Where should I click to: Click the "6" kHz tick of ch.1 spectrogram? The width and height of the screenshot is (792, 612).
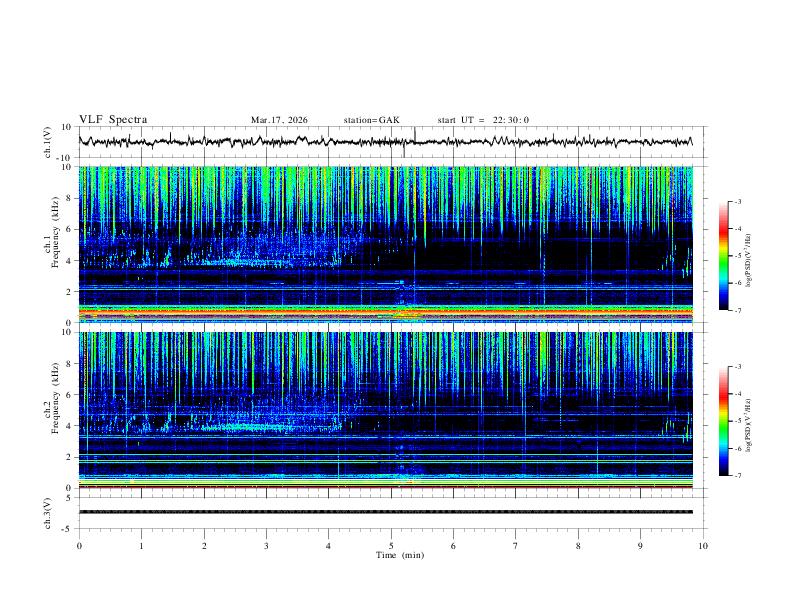(x=69, y=229)
